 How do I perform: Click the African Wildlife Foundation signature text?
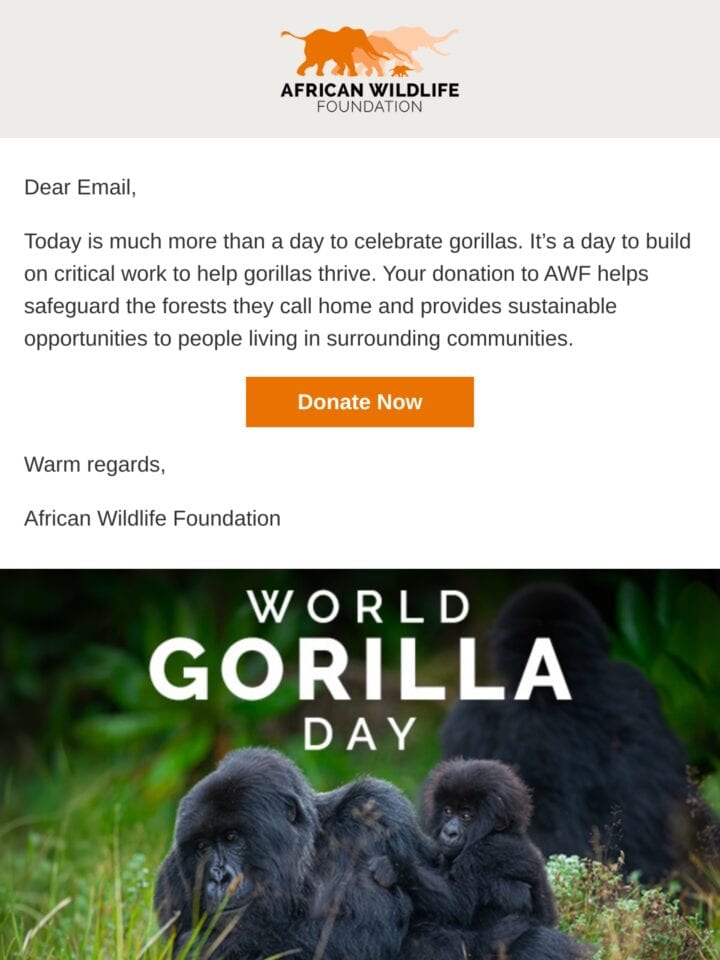[x=152, y=519]
